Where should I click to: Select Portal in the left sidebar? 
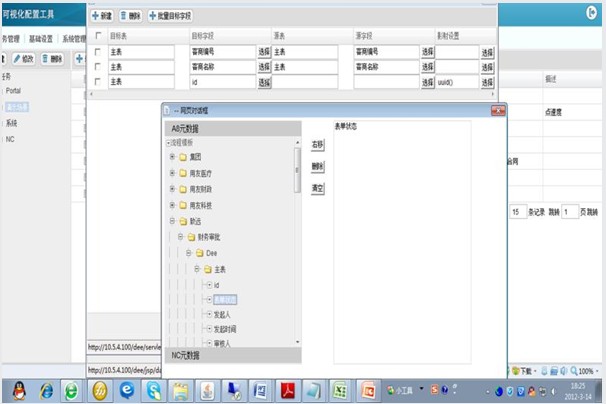click(13, 90)
